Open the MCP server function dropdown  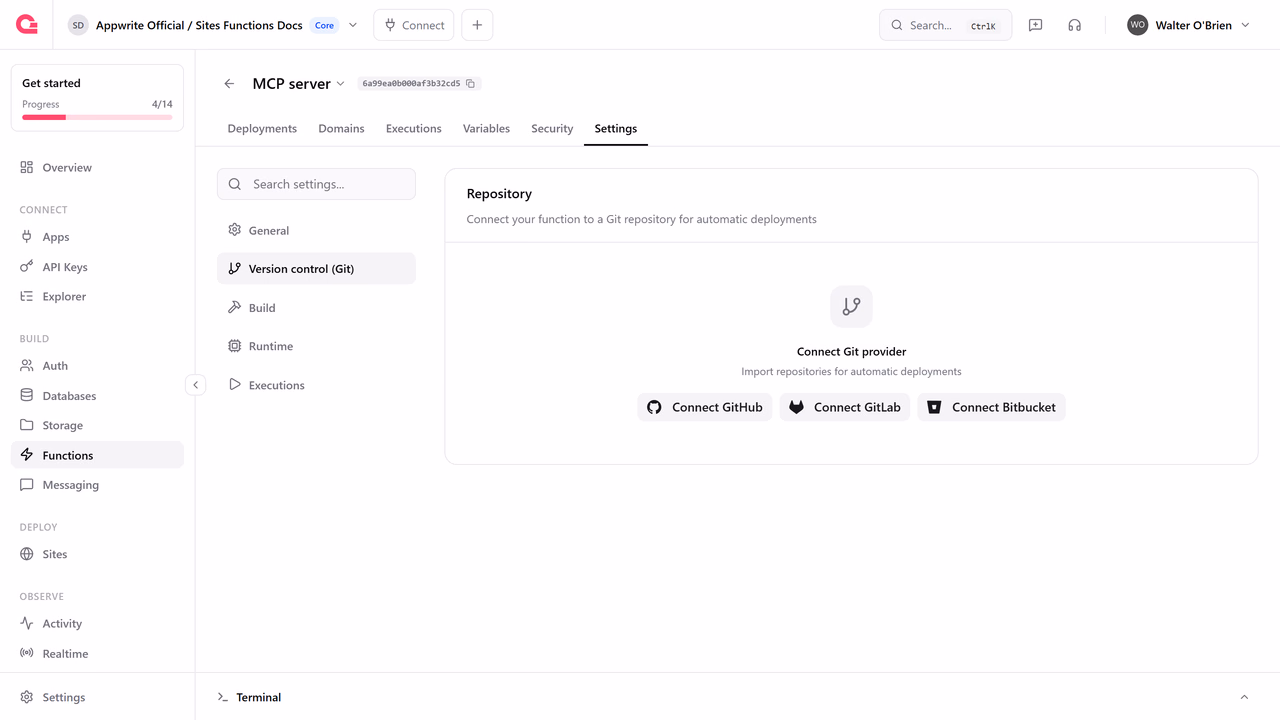340,84
